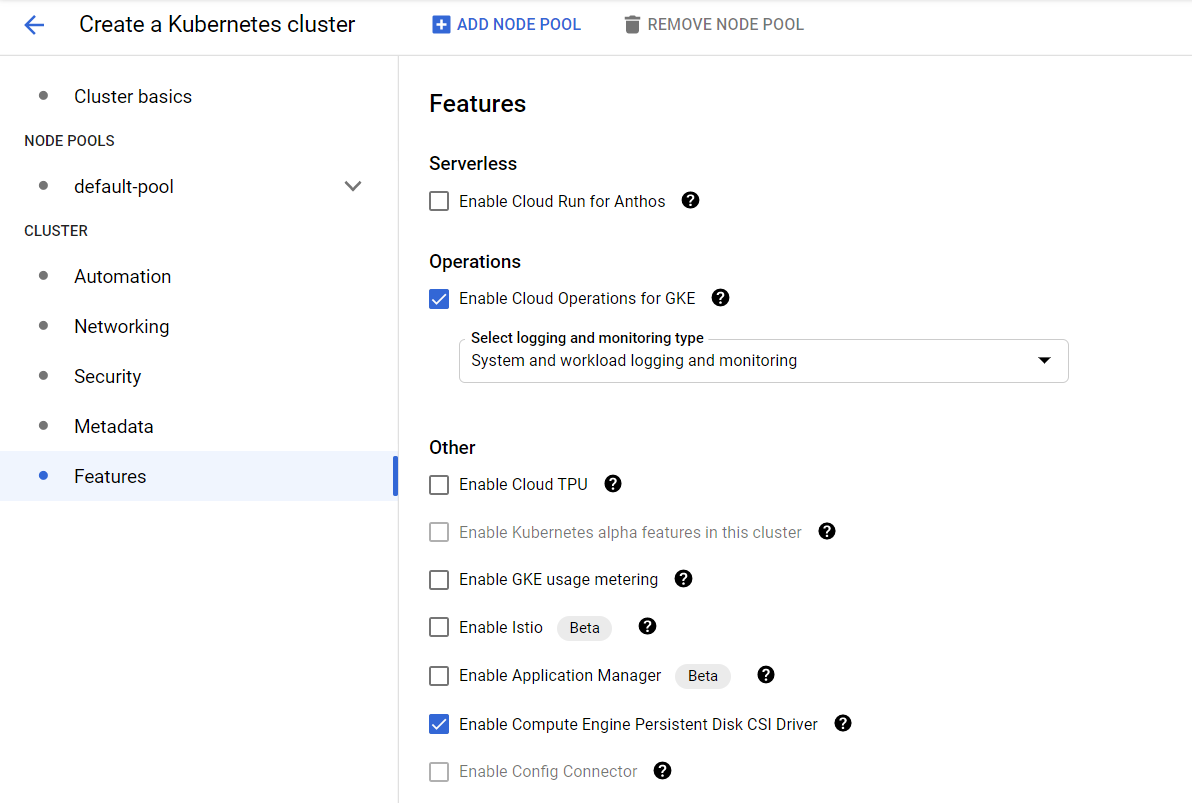Uncheck Enable Cloud Operations for GKE

tap(439, 299)
